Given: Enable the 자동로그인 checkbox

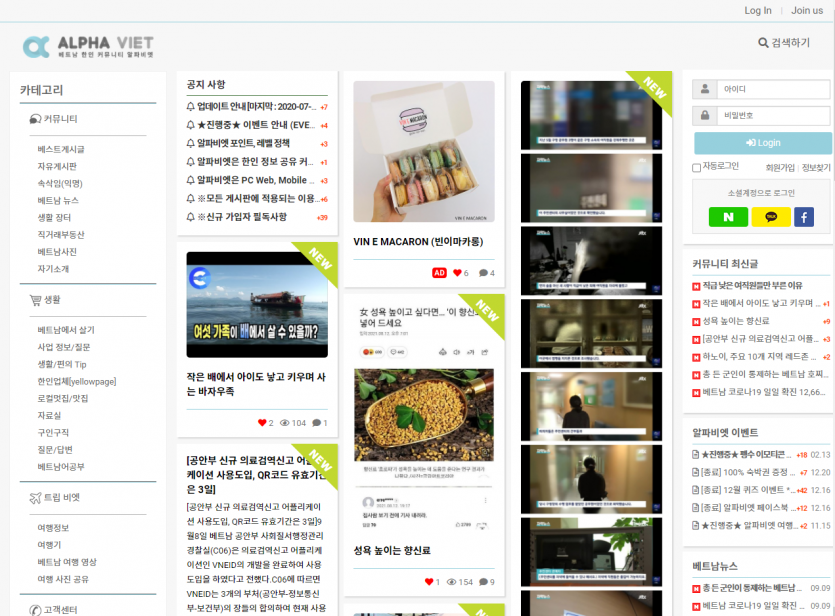Looking at the screenshot, I should [x=697, y=168].
